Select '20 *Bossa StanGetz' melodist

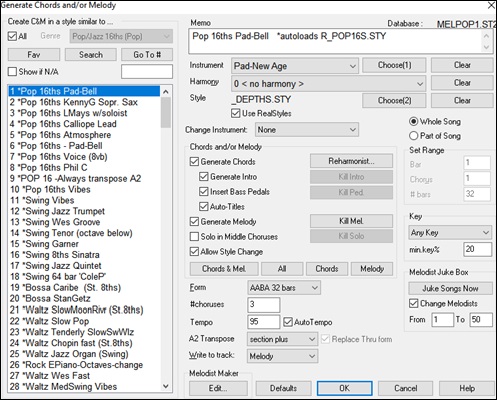(84, 298)
